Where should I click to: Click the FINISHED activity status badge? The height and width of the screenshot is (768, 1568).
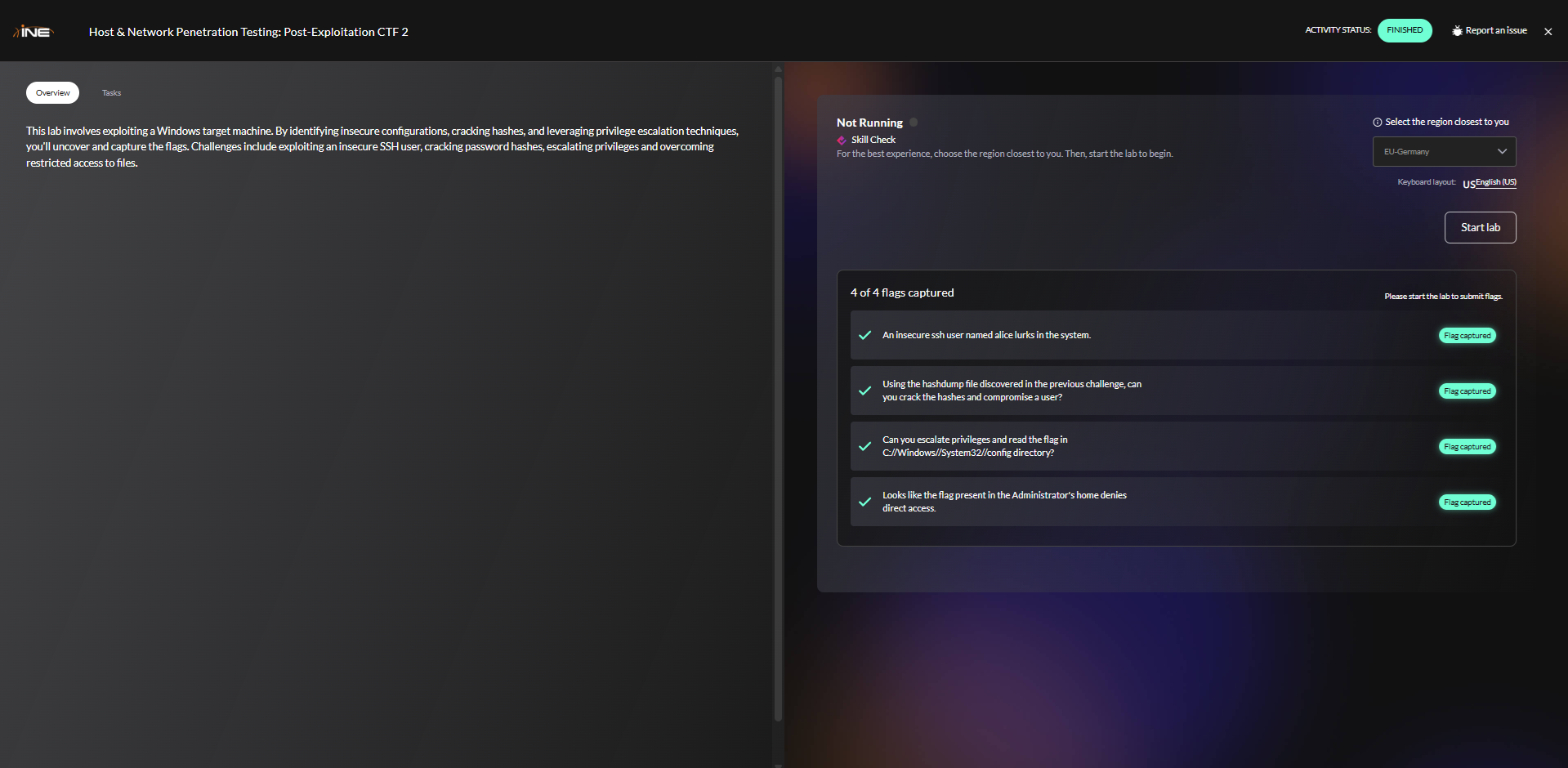point(1404,30)
